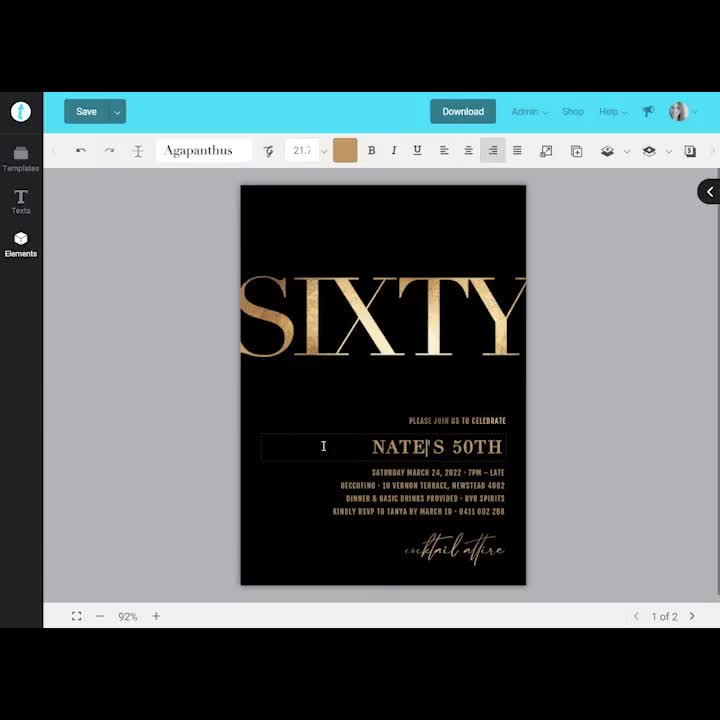The image size is (720, 720).
Task: Click the fit to screen icon
Action: coord(77,616)
